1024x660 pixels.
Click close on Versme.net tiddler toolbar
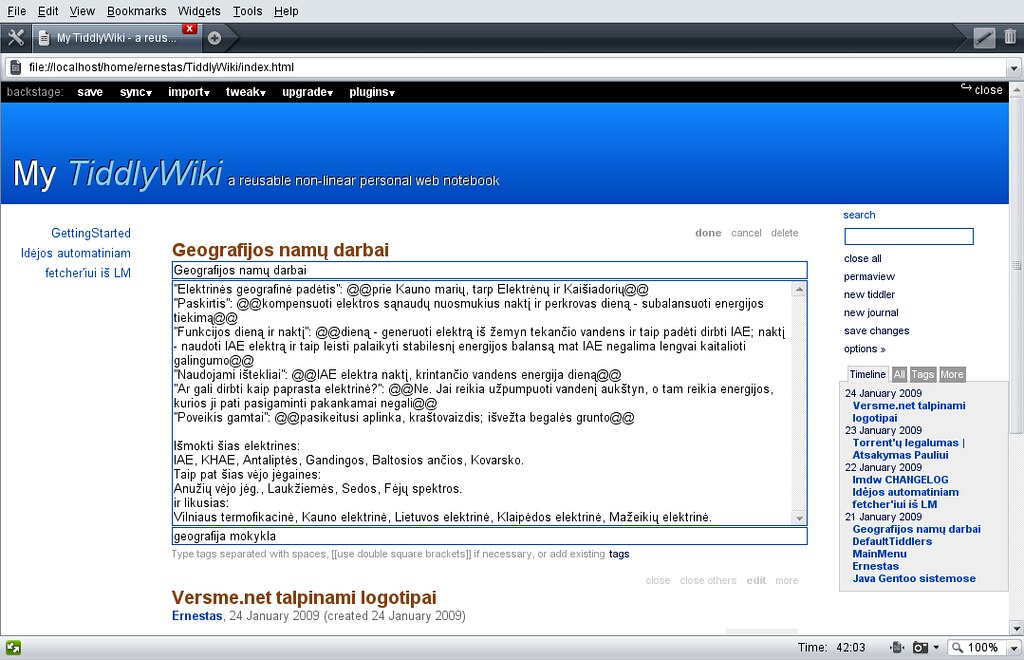(658, 580)
